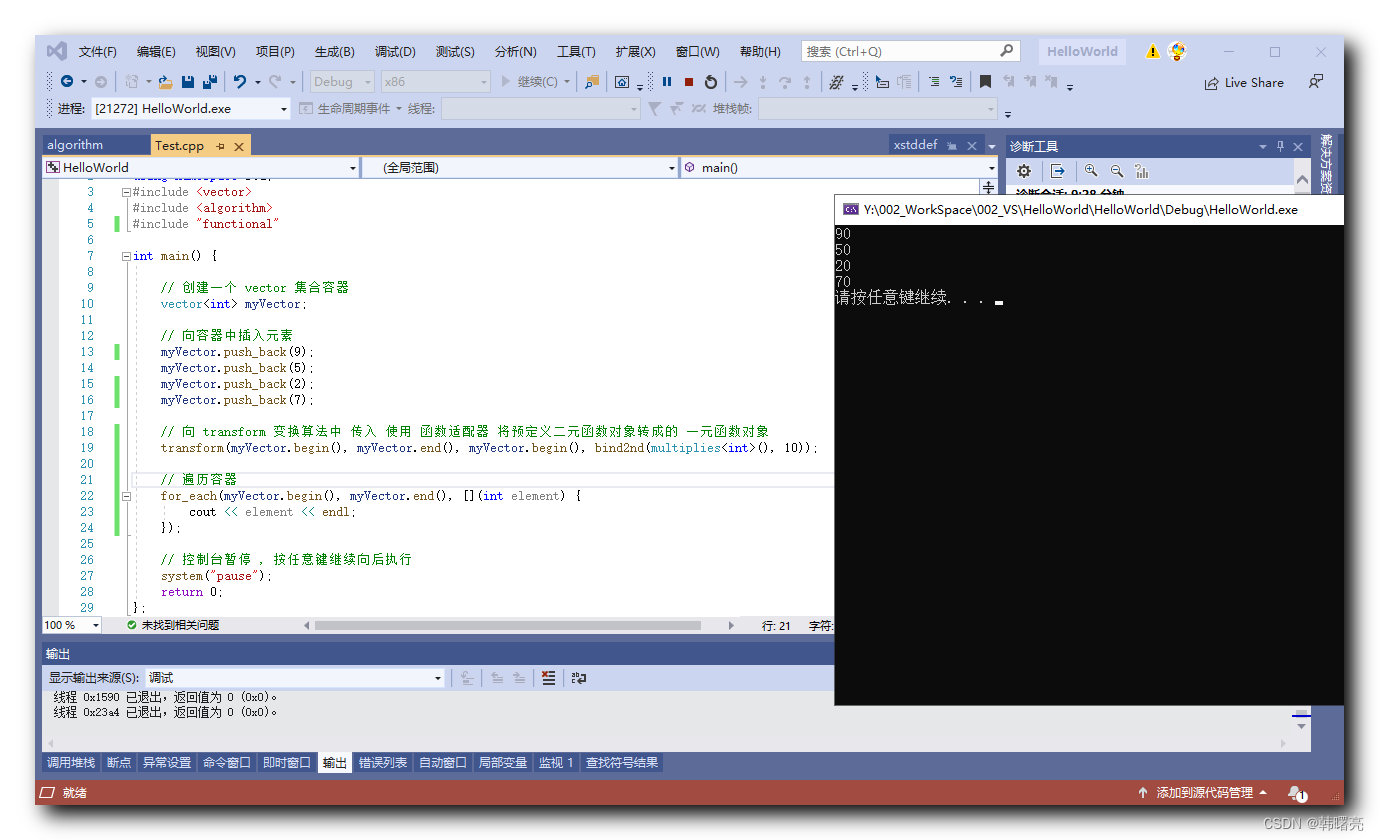The image size is (1379, 840).
Task: Click zoom in icon in diagnostic tools
Action: coord(1091,172)
